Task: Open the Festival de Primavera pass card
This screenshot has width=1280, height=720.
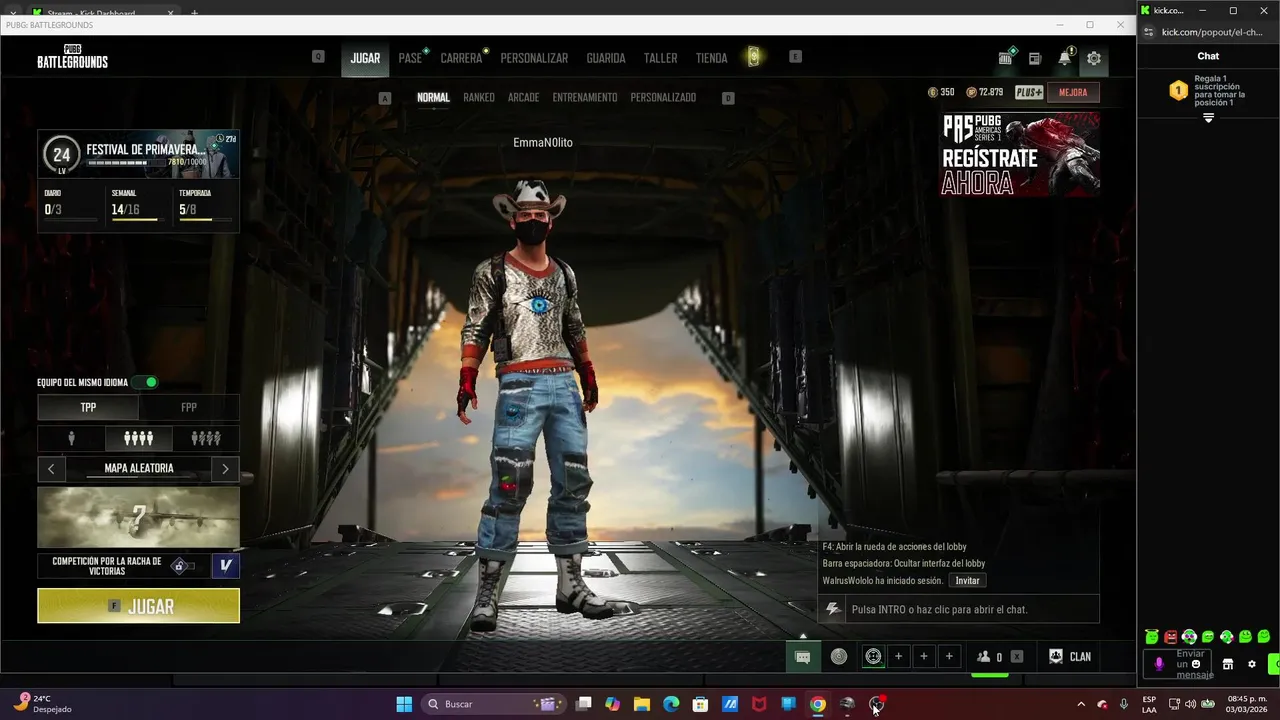Action: pos(138,155)
